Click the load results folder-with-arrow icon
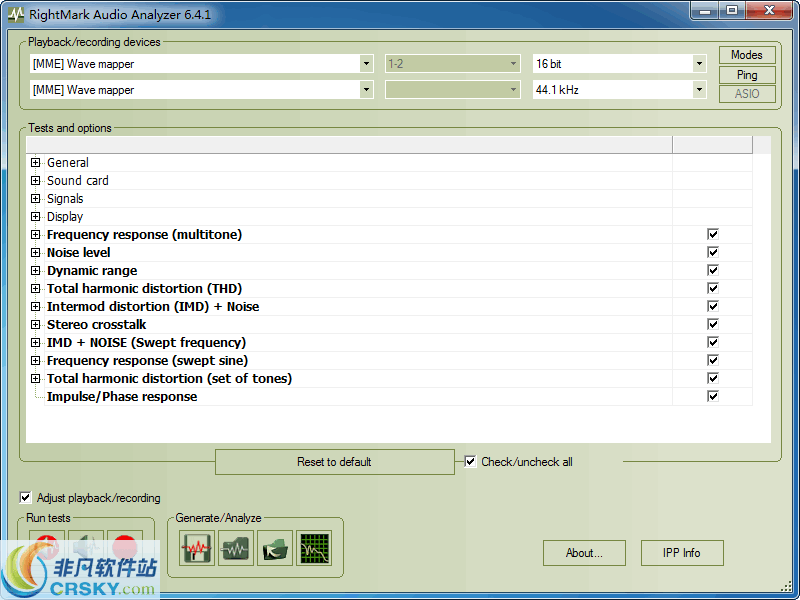 (x=275, y=548)
